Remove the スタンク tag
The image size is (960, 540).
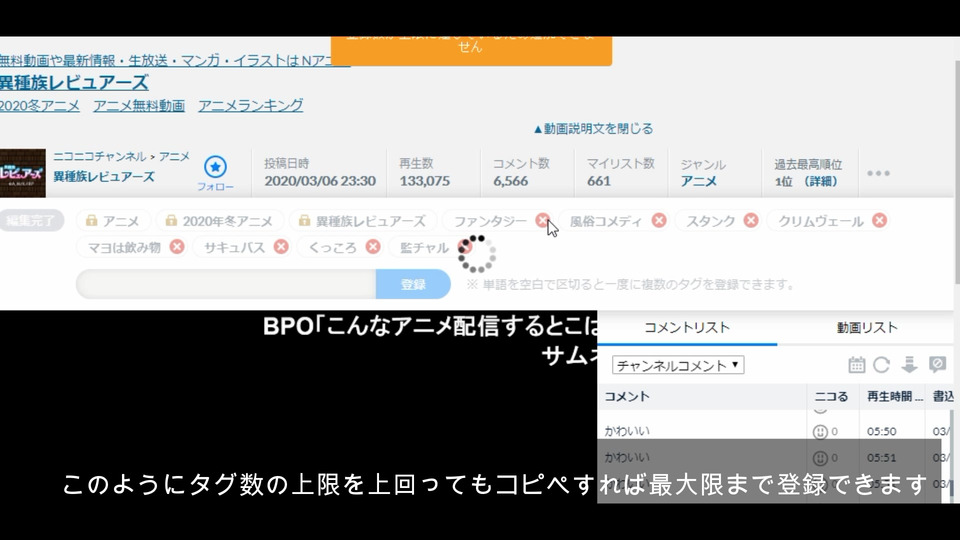[751, 220]
